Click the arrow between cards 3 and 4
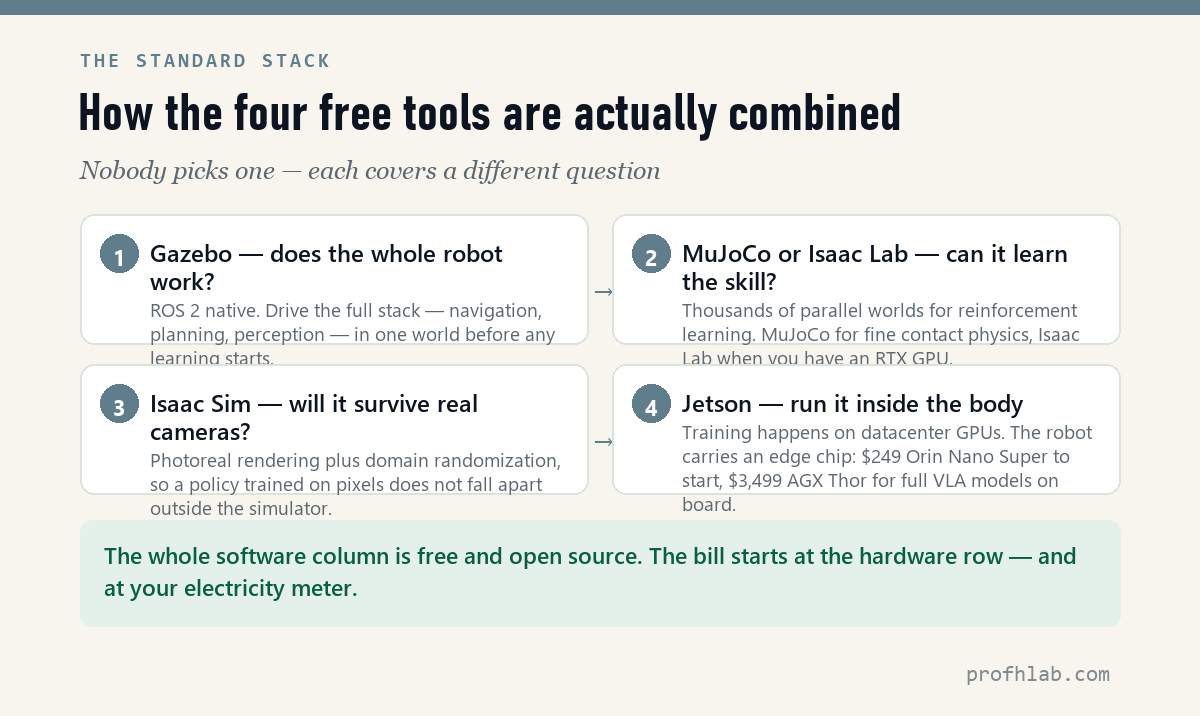This screenshot has width=1200, height=716. 602,441
